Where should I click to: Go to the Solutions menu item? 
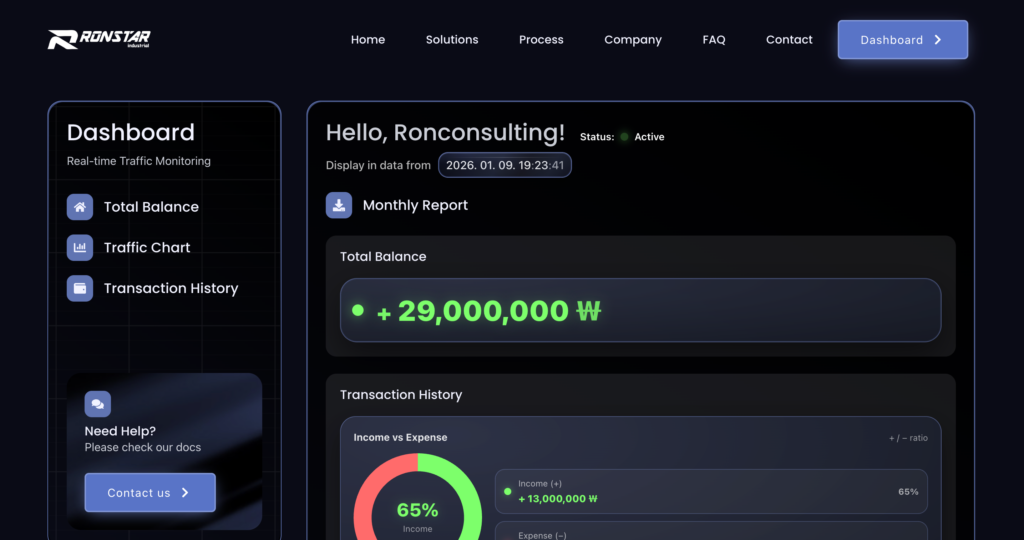452,40
